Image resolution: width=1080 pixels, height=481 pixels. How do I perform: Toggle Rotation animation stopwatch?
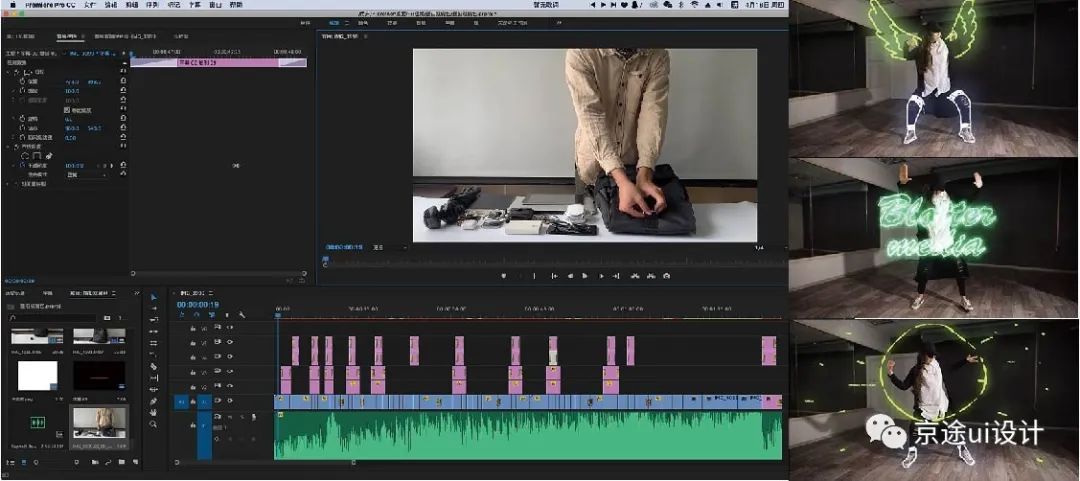click(22, 119)
